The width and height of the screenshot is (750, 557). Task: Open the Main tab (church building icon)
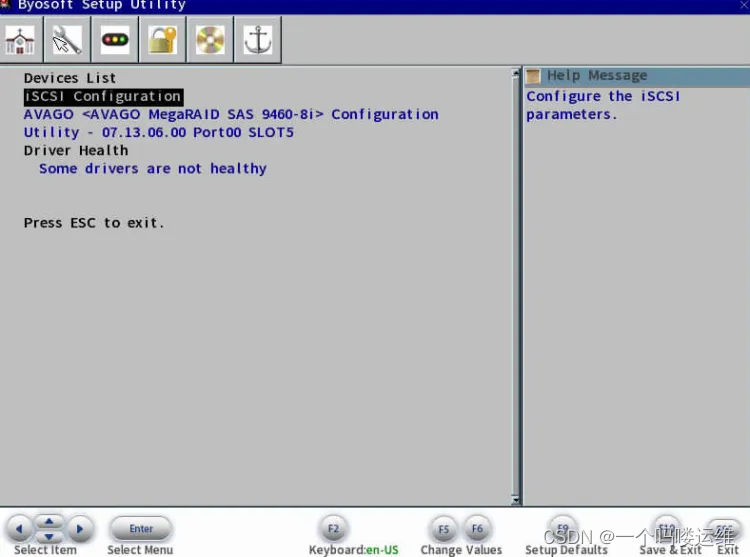[20, 40]
